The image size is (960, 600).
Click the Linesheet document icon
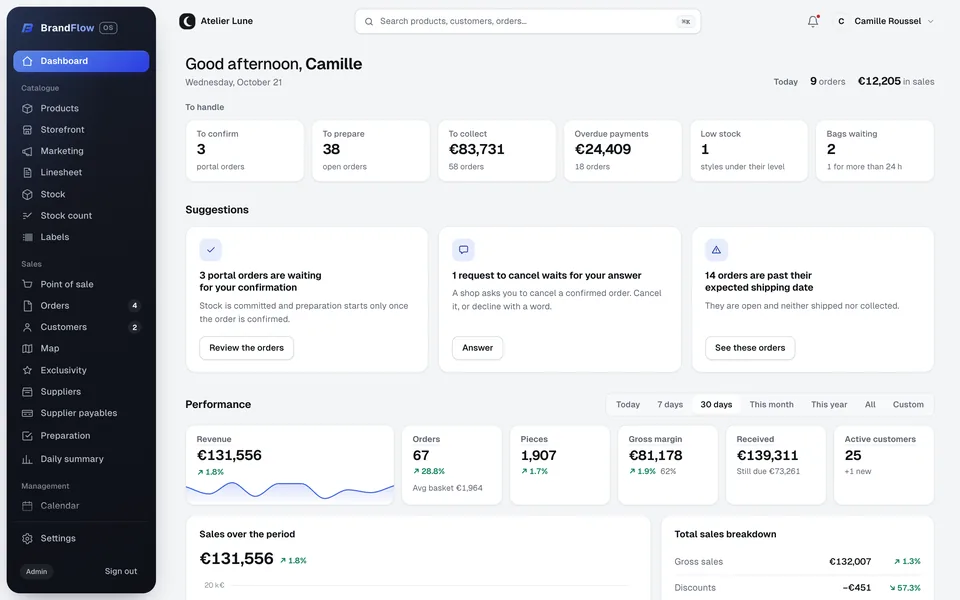27,173
